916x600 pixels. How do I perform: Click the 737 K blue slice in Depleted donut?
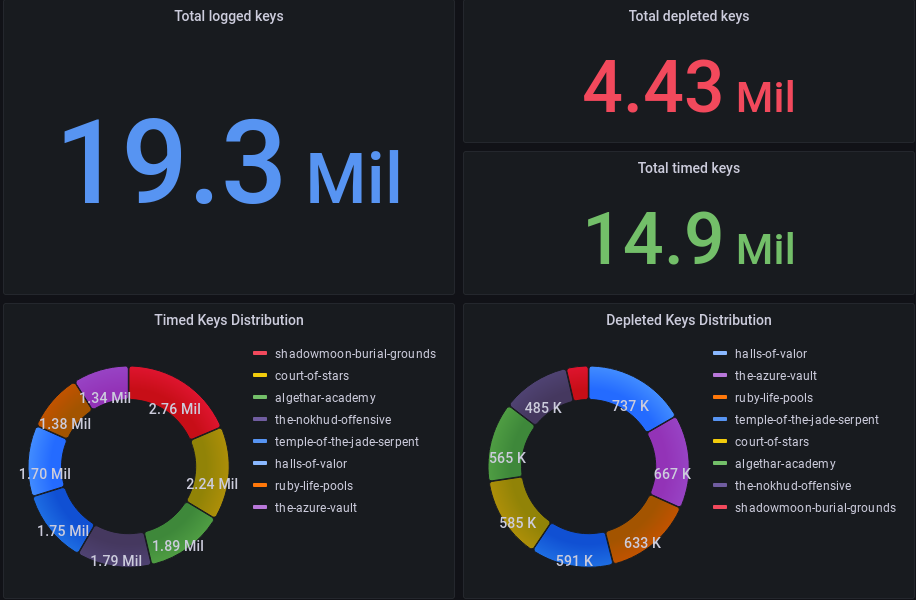(x=634, y=393)
